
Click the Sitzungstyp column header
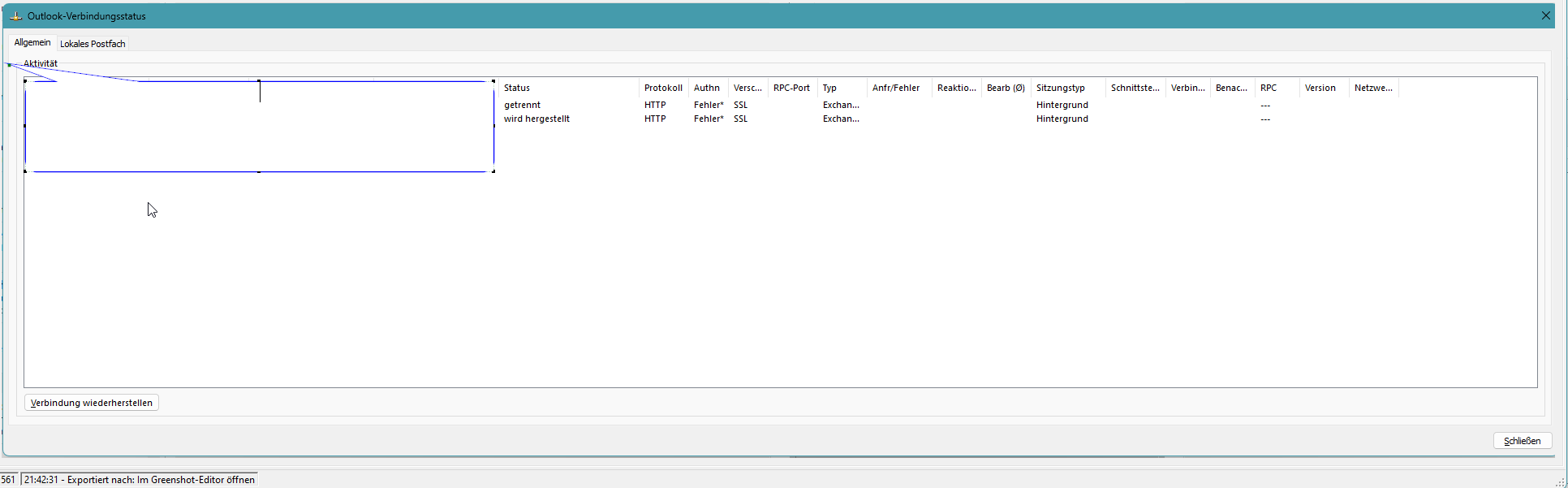[x=1068, y=88]
